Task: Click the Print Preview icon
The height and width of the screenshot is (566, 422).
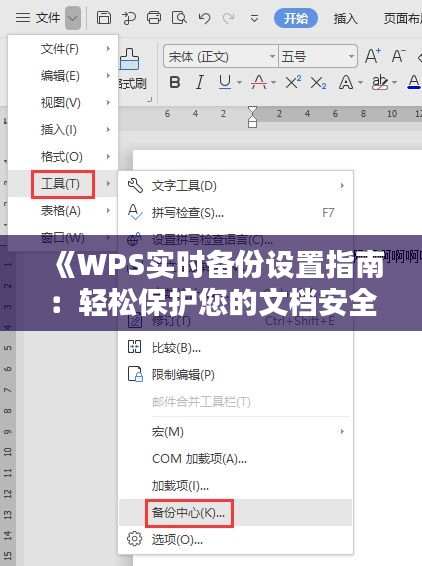Action: (x=179, y=17)
